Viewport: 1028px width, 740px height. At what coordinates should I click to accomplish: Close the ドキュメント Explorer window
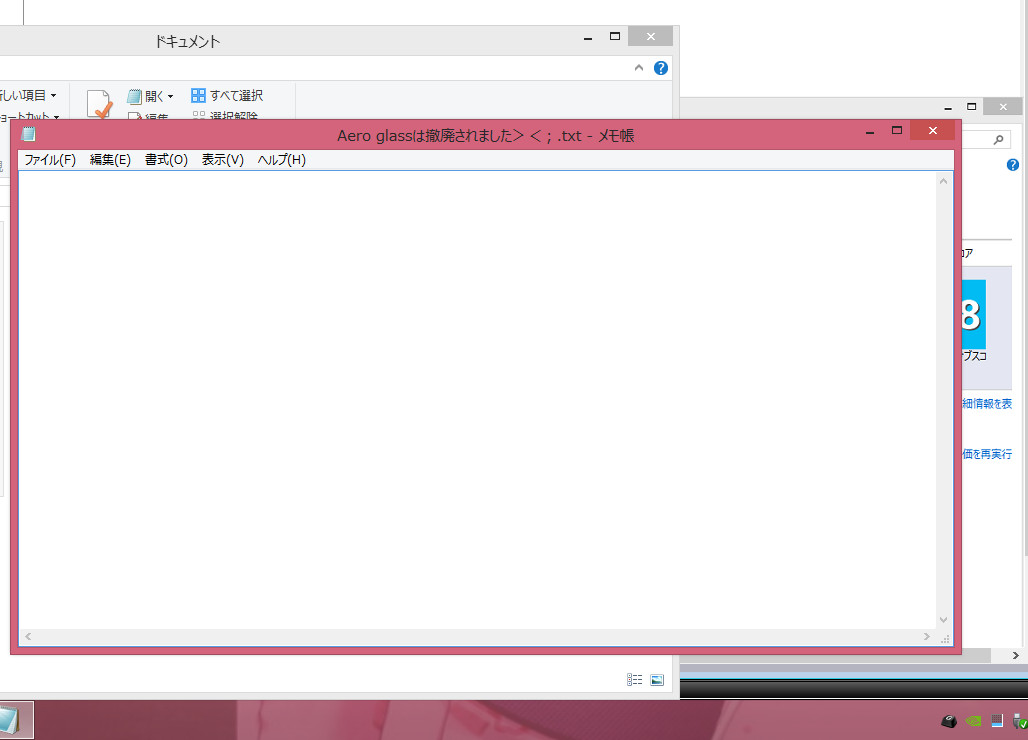pos(650,37)
